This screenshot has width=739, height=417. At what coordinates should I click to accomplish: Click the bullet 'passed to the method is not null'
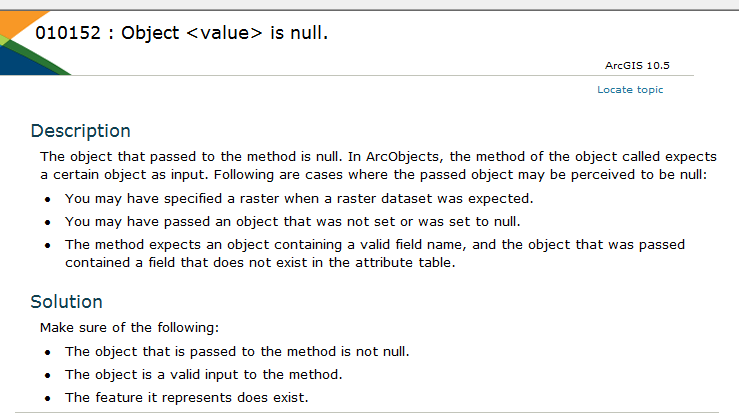[236, 351]
